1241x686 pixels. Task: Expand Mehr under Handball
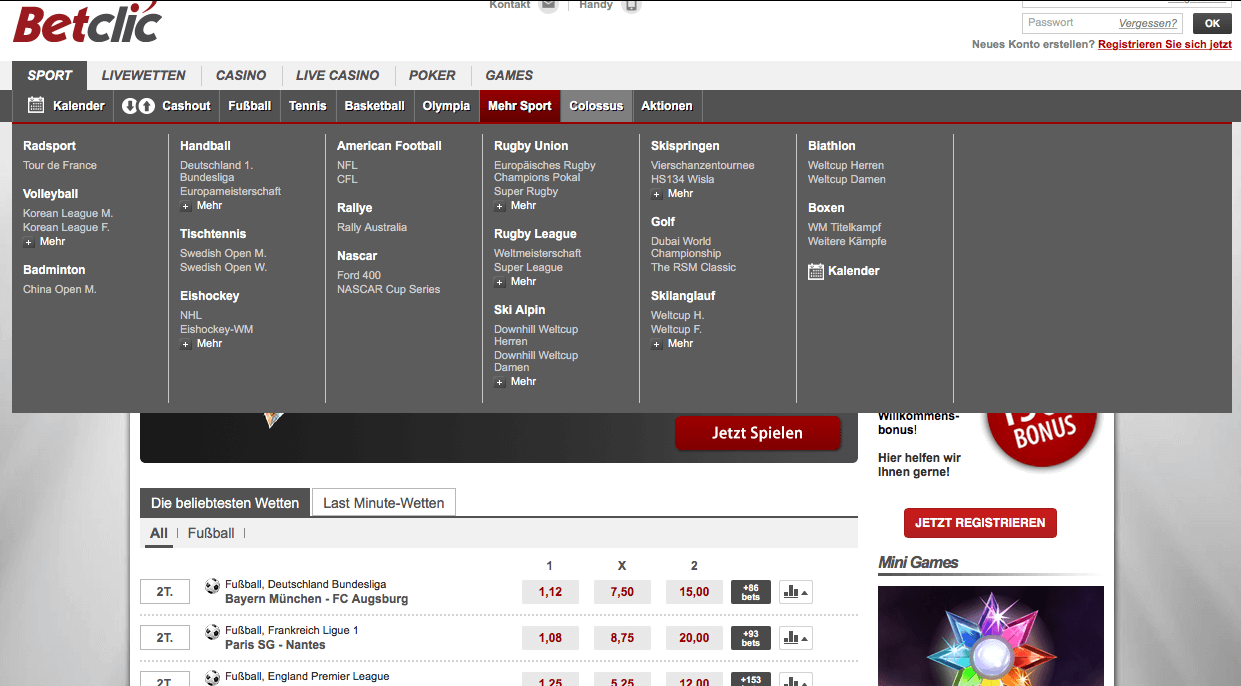click(202, 206)
